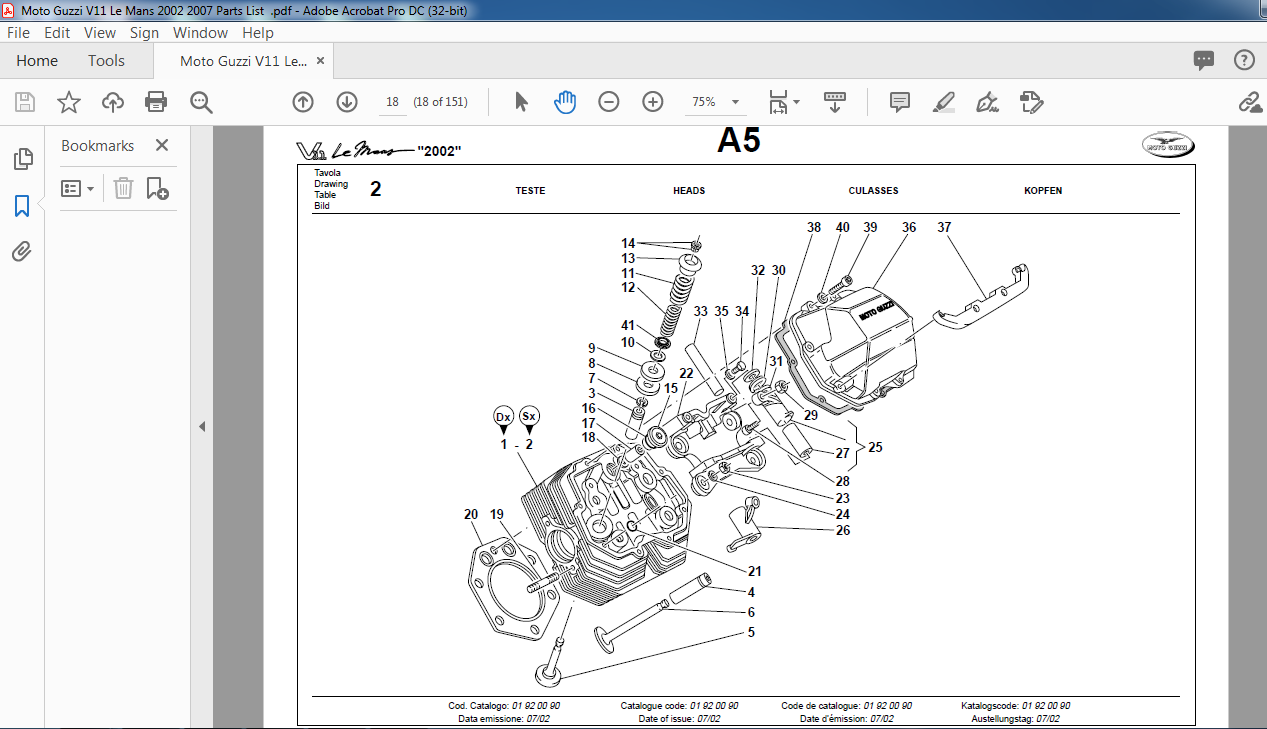The width and height of the screenshot is (1267, 729).
Task: Click the "TESTE" heading text
Action: coord(530,190)
